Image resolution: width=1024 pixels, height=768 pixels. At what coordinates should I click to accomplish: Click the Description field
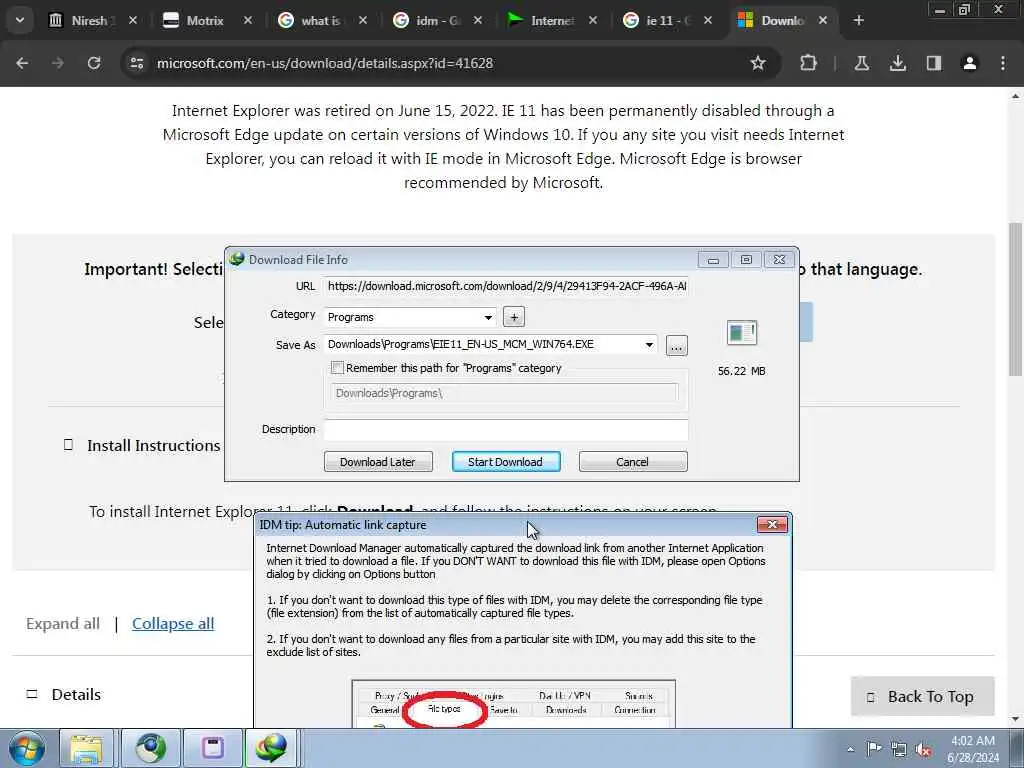pyautogui.click(x=506, y=430)
